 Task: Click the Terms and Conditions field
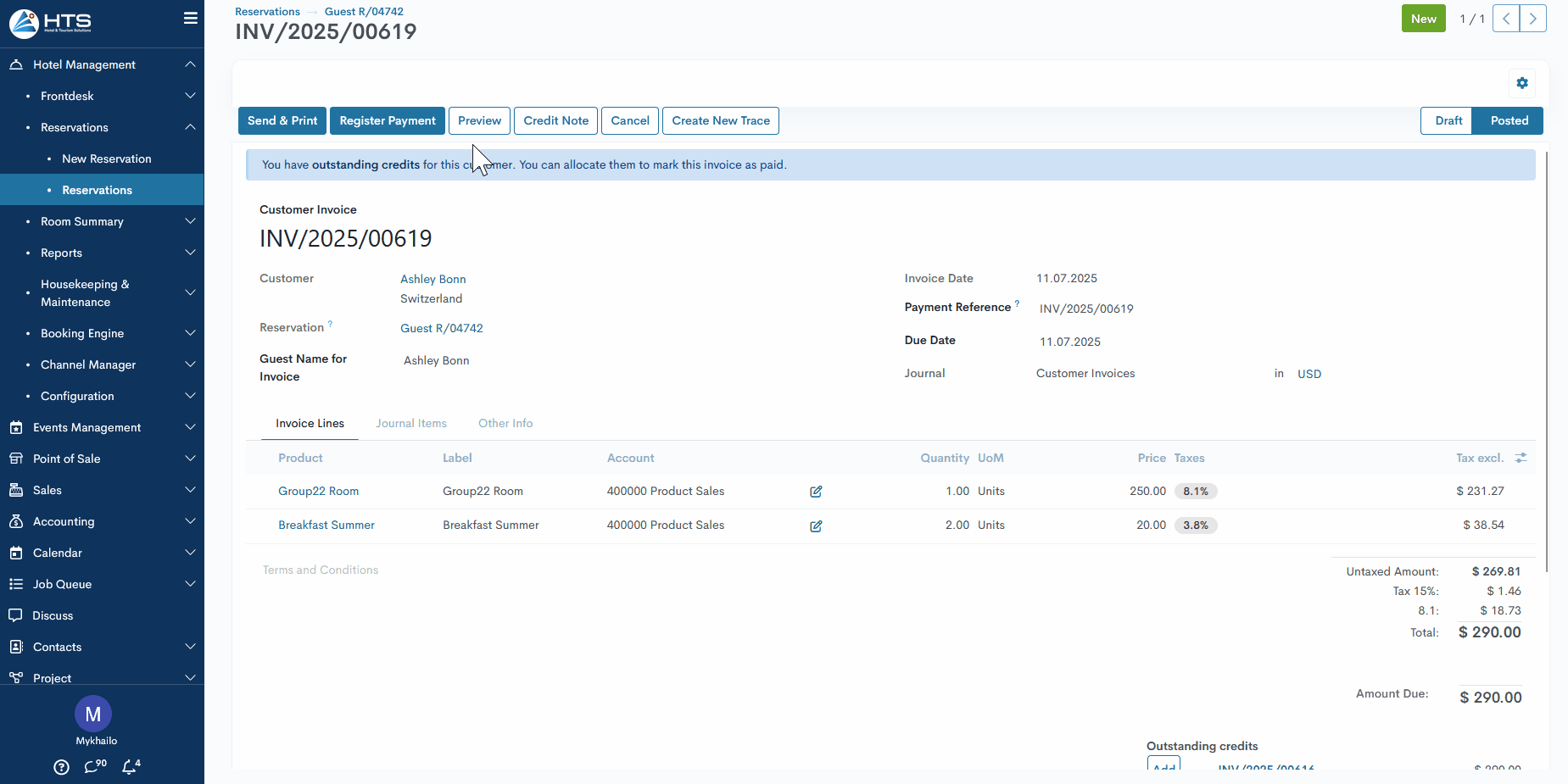pyautogui.click(x=321, y=570)
